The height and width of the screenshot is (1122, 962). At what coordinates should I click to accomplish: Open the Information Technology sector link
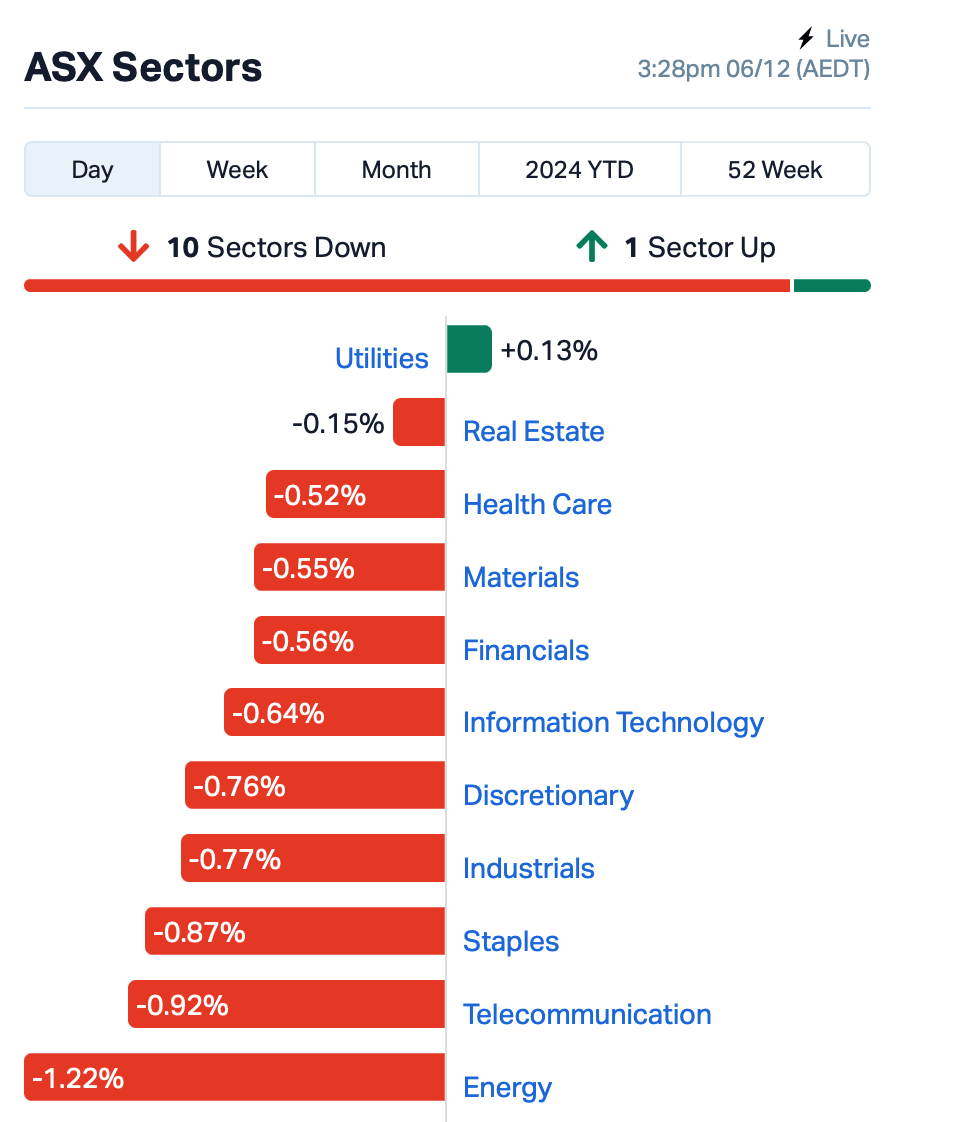(613, 723)
